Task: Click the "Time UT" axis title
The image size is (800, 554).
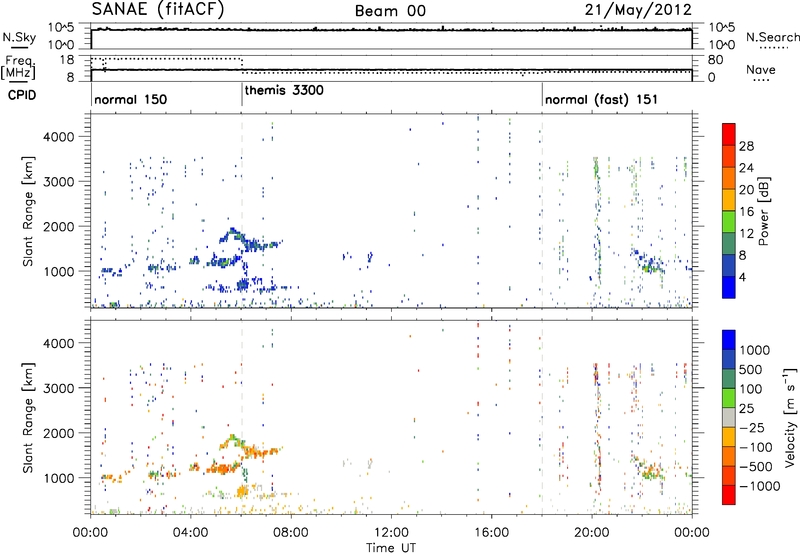Action: [x=391, y=548]
